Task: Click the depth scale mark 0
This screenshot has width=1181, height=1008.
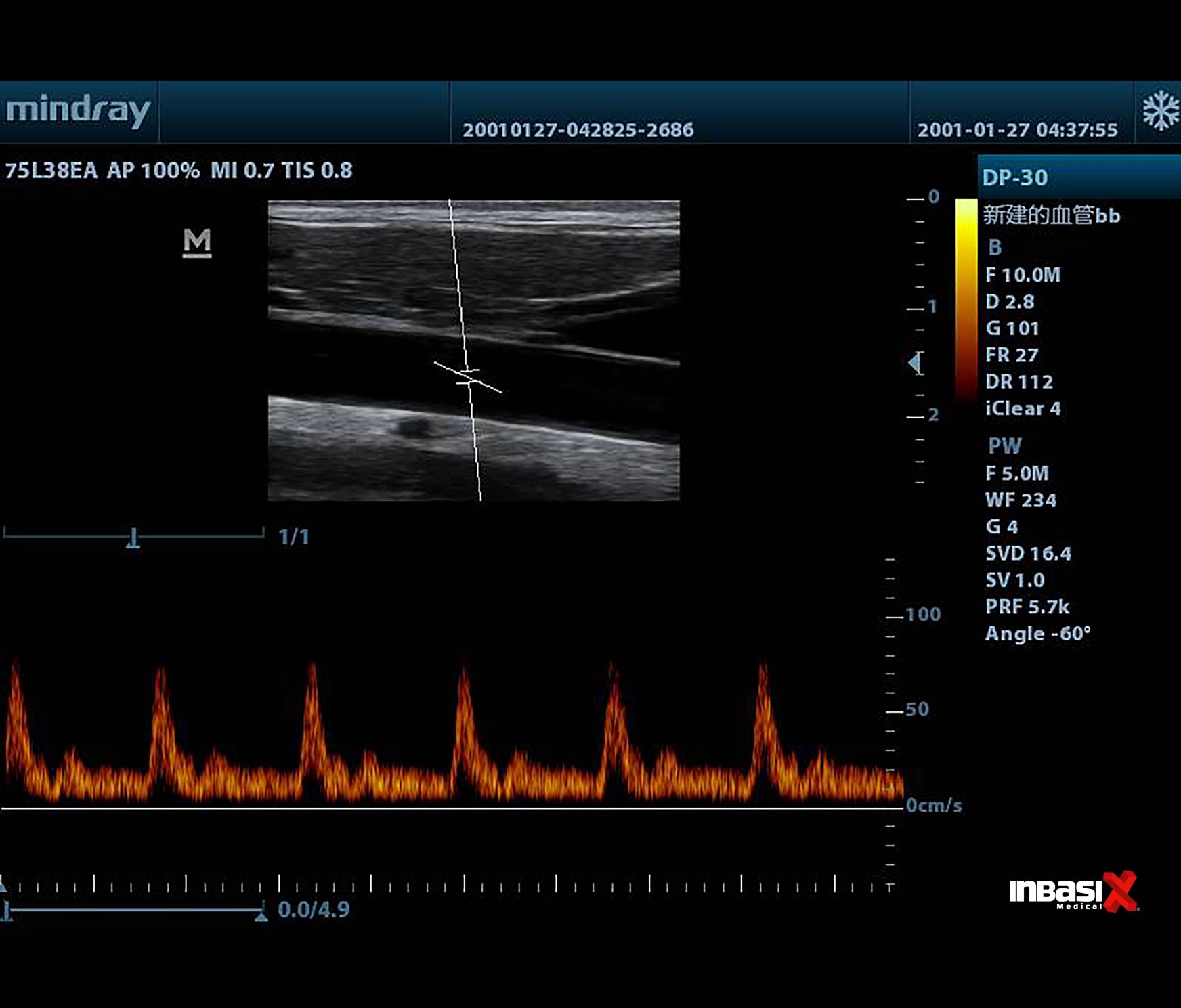Action: (934, 196)
